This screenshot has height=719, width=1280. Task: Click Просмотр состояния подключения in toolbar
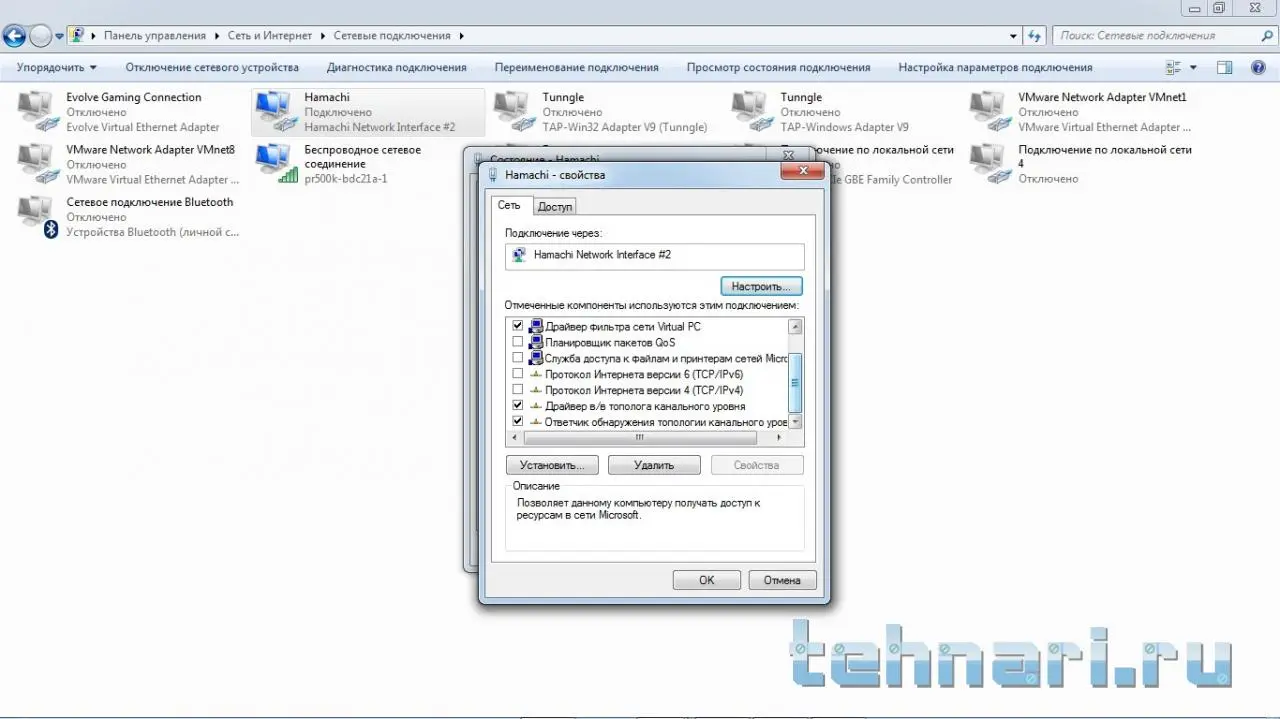coord(779,68)
